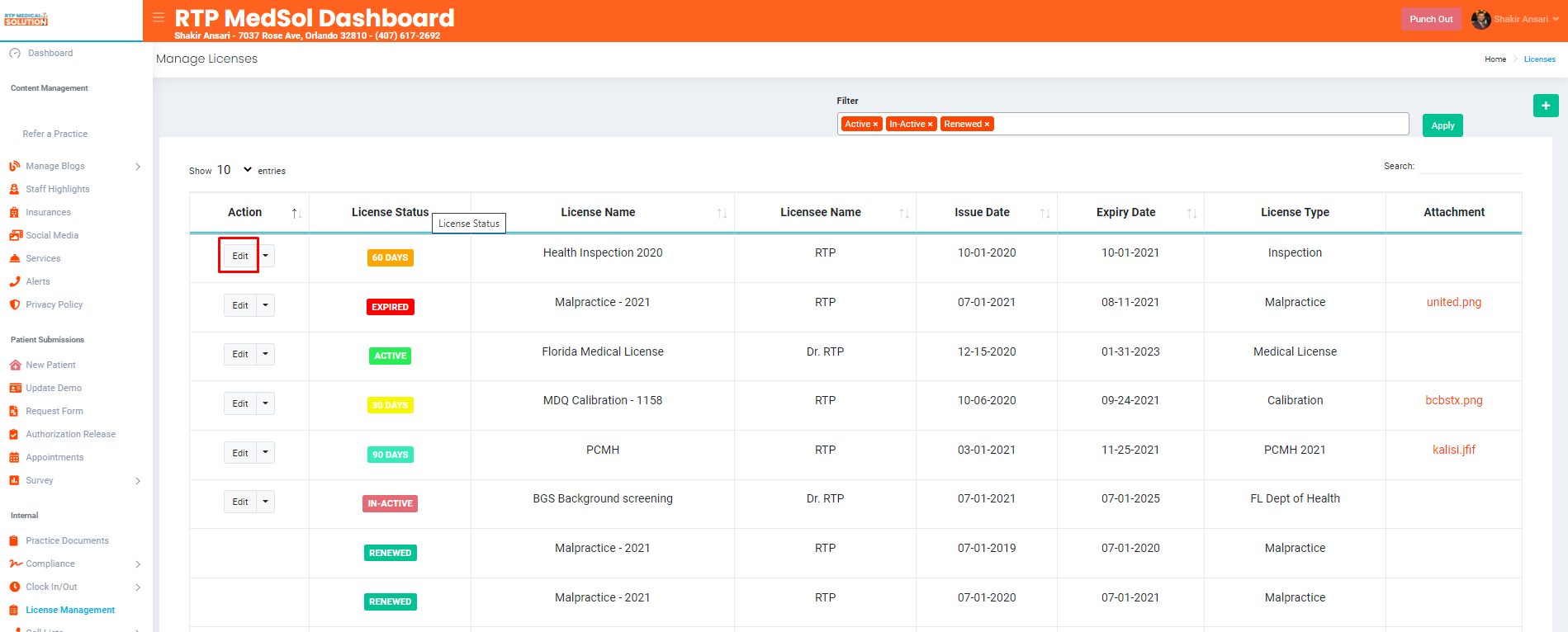Sort table by Expiry Date column
1568x632 pixels.
pyautogui.click(x=1130, y=212)
